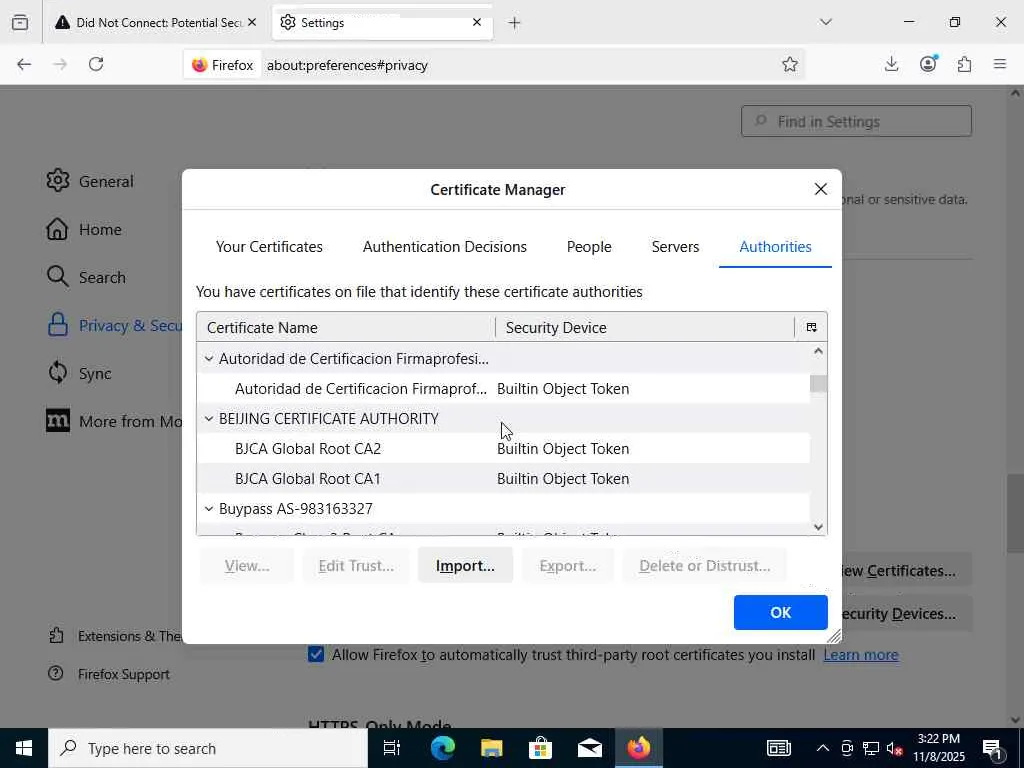The image size is (1024, 768).
Task: Open Firefox View icon in tab bar
Action: (x=20, y=22)
